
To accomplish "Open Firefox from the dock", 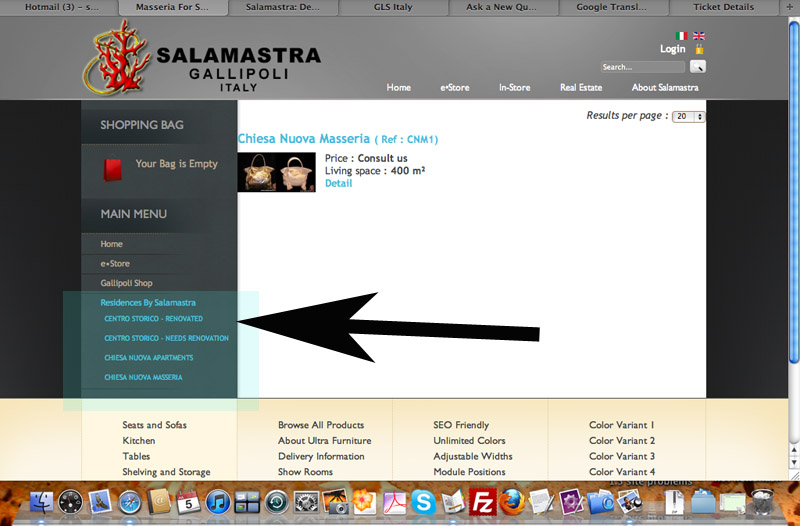I will [x=512, y=502].
